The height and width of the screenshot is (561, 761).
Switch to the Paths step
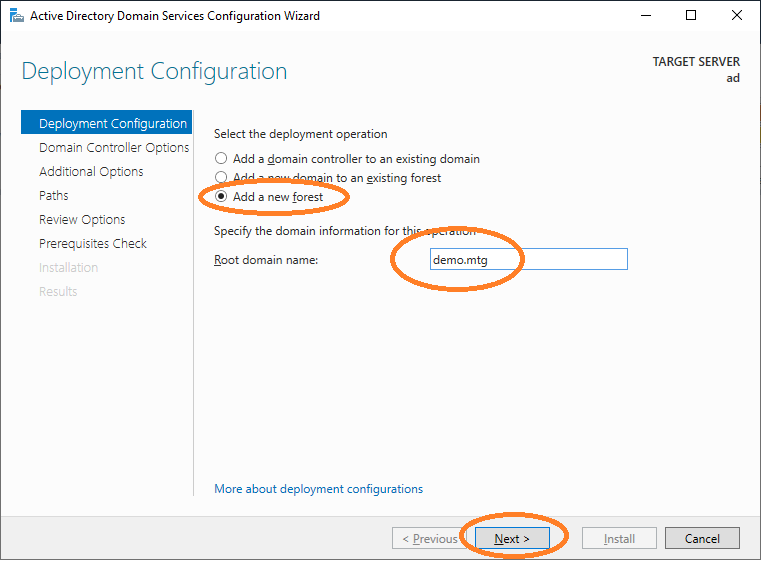tap(54, 196)
